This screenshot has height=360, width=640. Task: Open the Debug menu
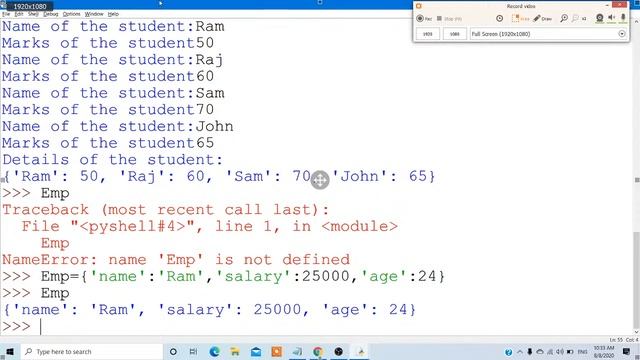[51, 14]
